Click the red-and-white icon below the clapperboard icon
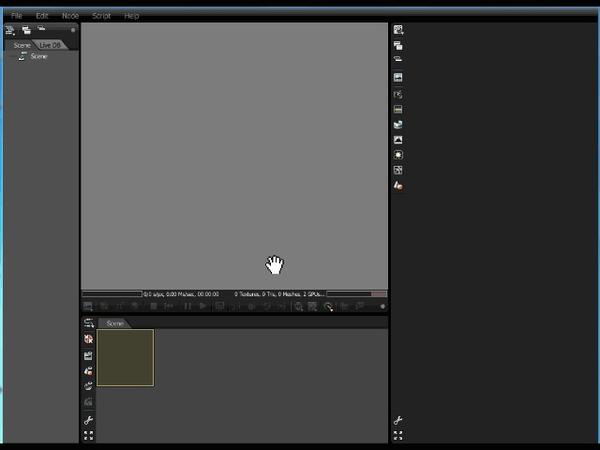The width and height of the screenshot is (600, 450). click(88, 371)
